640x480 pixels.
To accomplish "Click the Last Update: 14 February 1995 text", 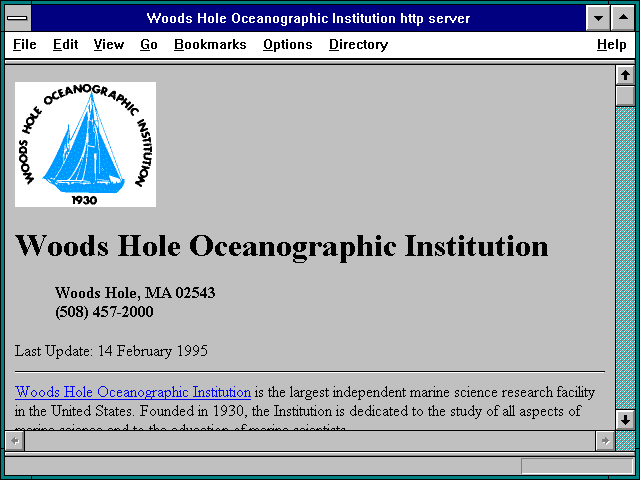I will tap(111, 351).
